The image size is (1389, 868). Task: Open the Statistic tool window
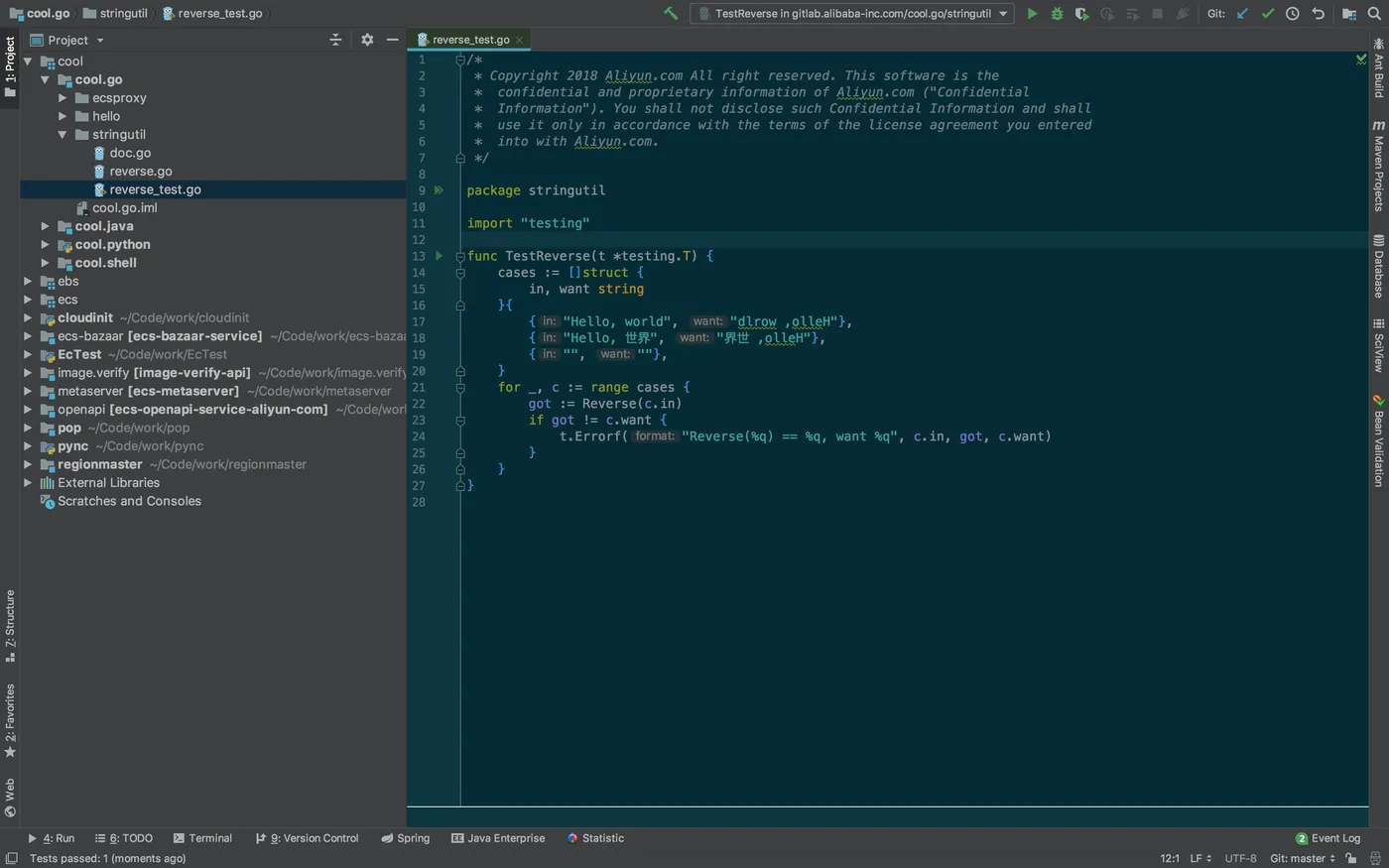click(x=595, y=838)
